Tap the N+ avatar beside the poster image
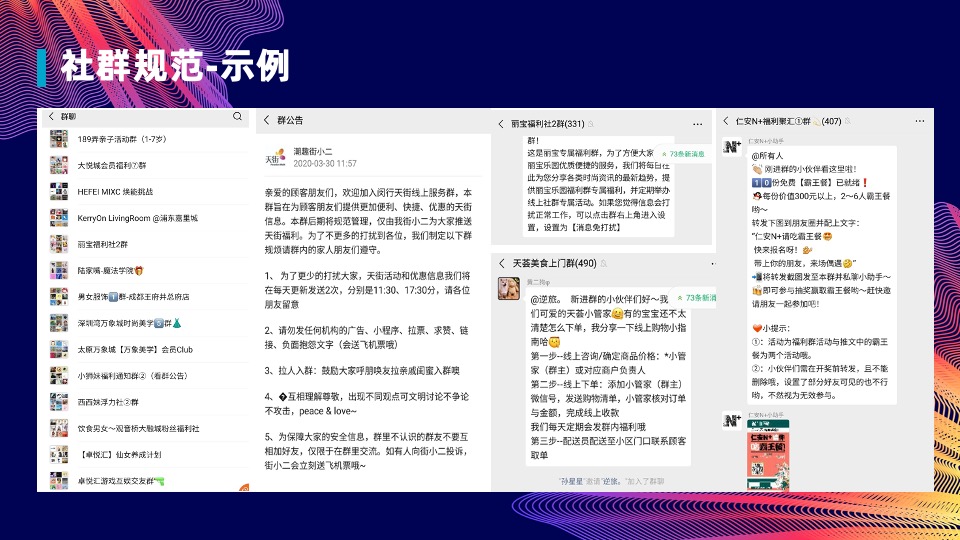960x540 pixels. tap(732, 421)
